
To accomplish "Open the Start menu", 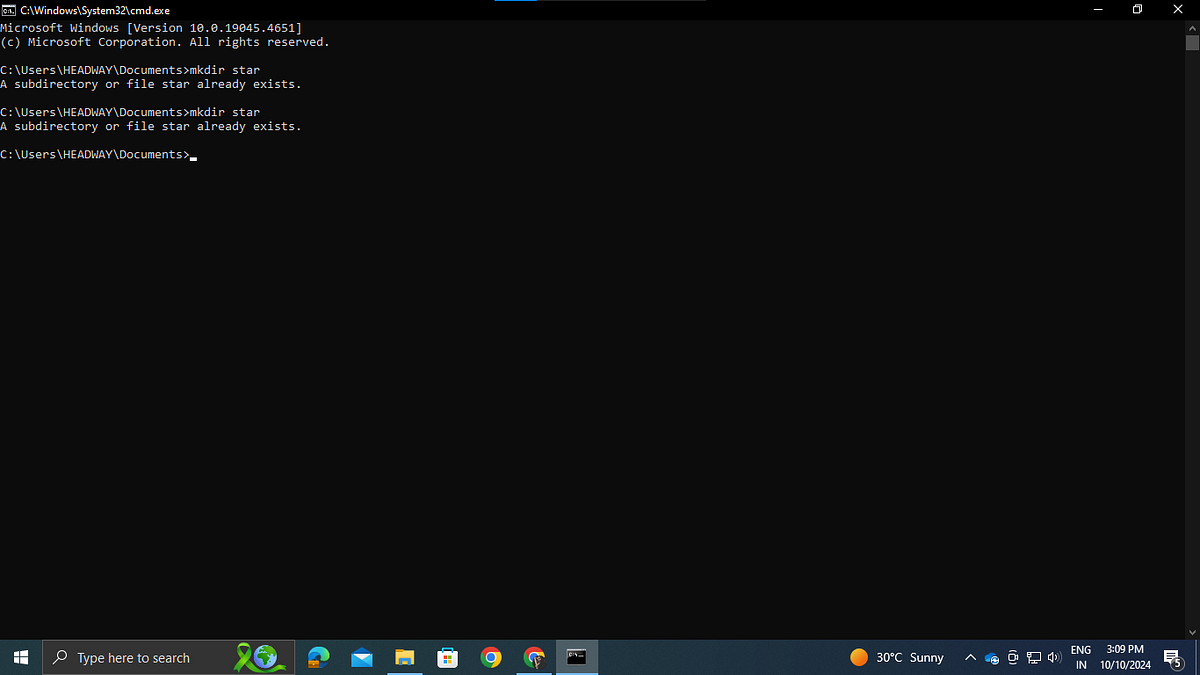I will [20, 657].
